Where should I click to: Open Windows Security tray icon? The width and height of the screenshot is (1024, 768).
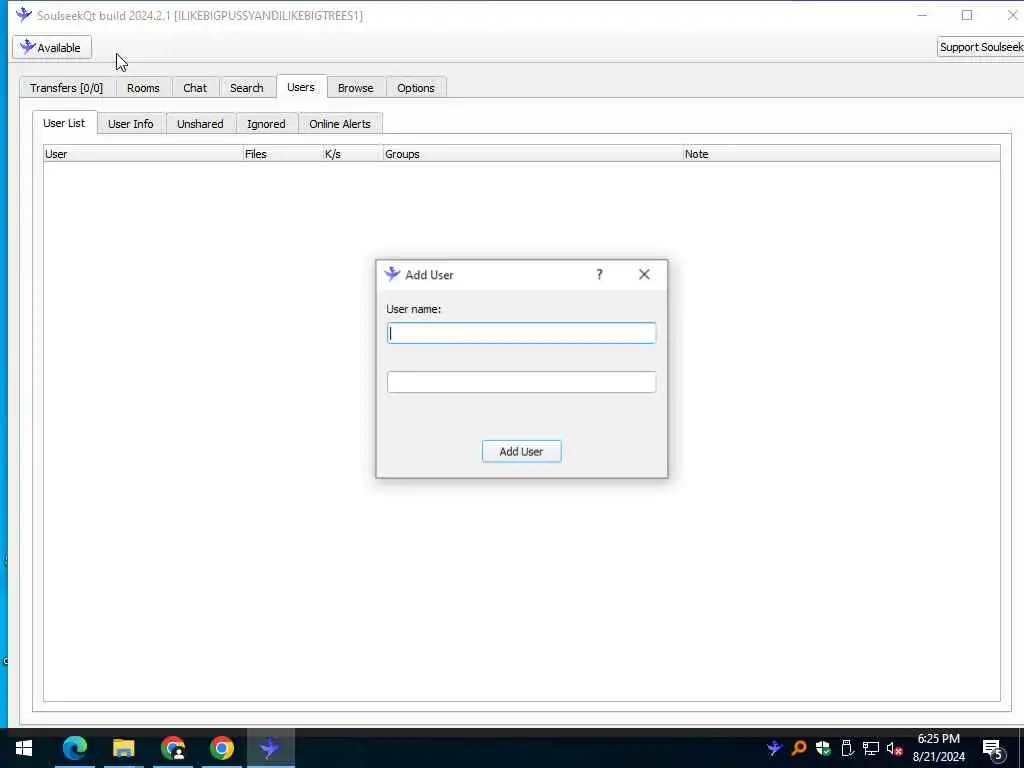[823, 748]
